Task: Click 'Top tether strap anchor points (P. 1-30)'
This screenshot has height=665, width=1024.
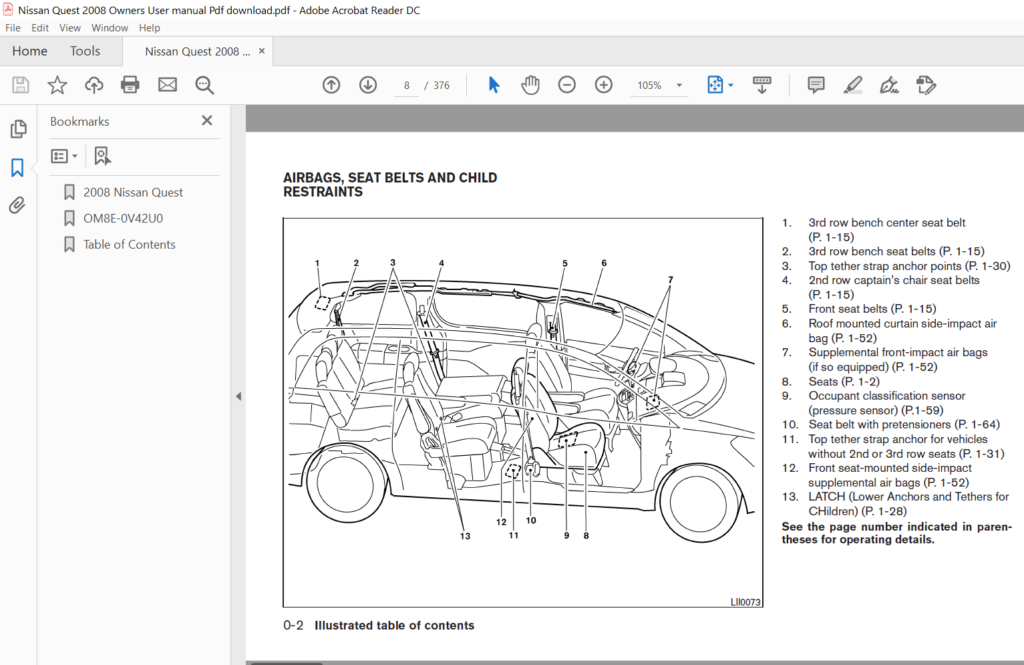Action: click(x=909, y=266)
